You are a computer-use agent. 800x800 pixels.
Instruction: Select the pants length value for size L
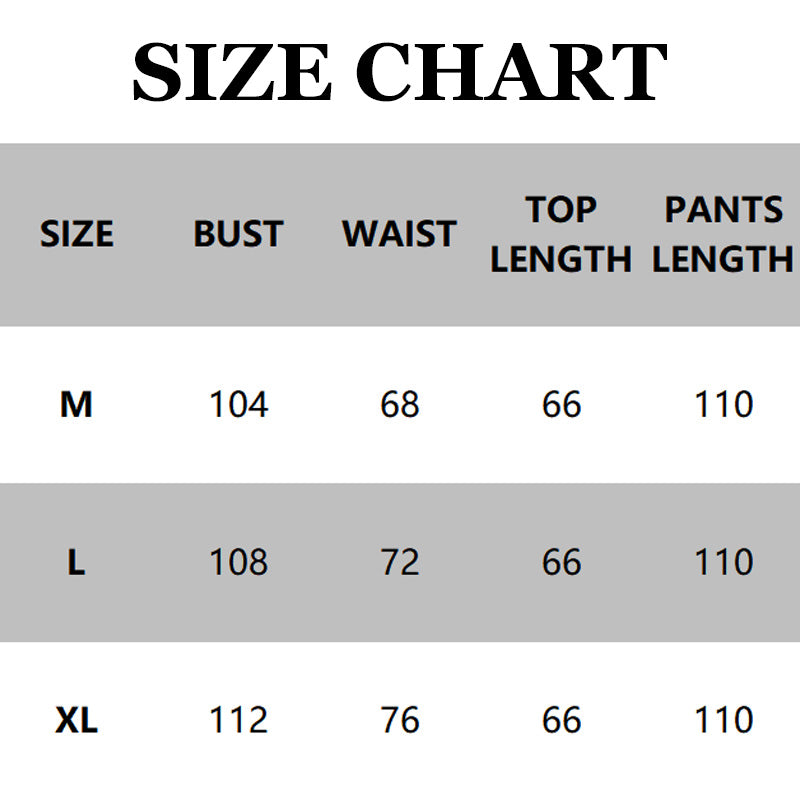pos(723,563)
